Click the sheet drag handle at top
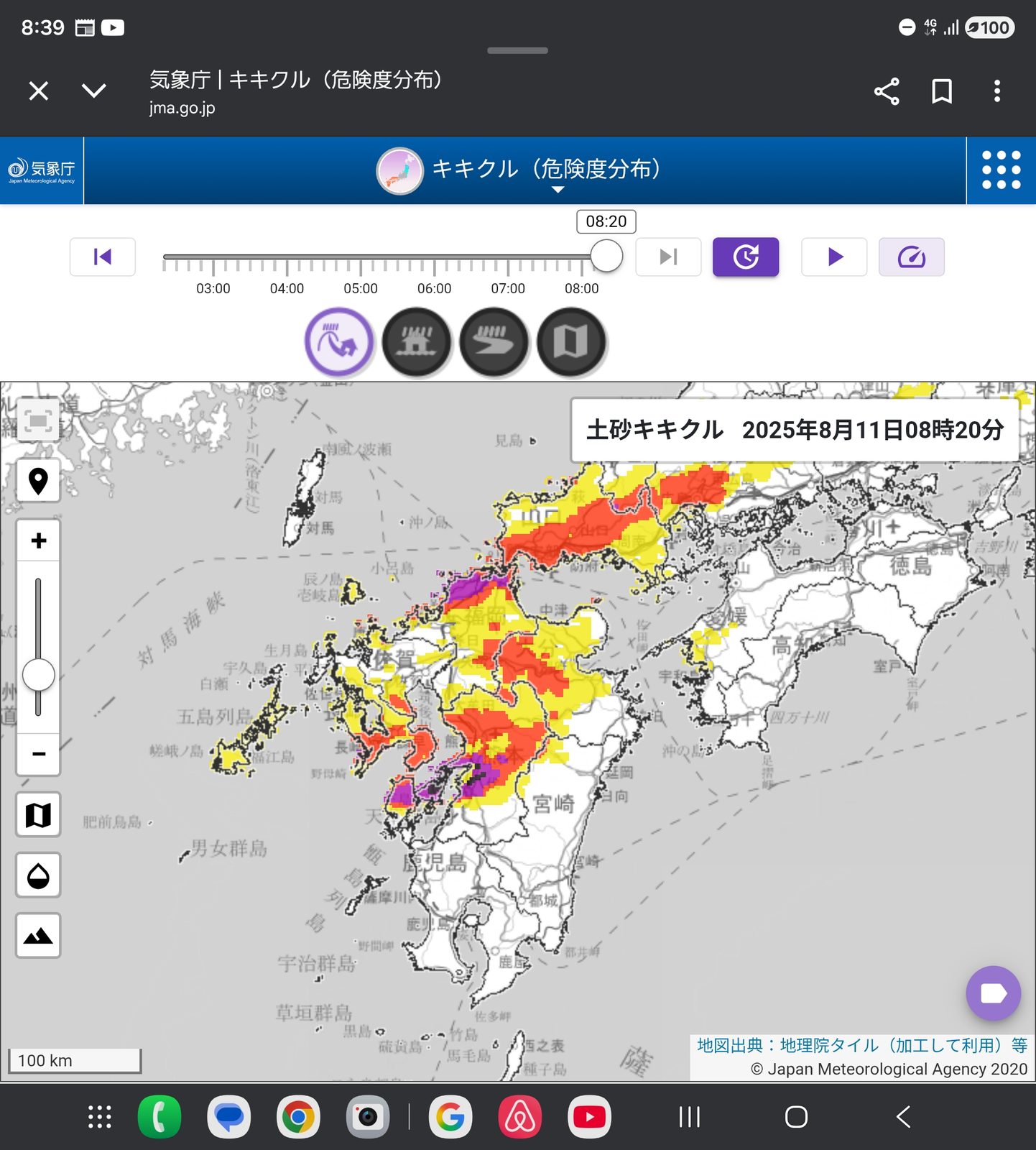 click(x=517, y=50)
